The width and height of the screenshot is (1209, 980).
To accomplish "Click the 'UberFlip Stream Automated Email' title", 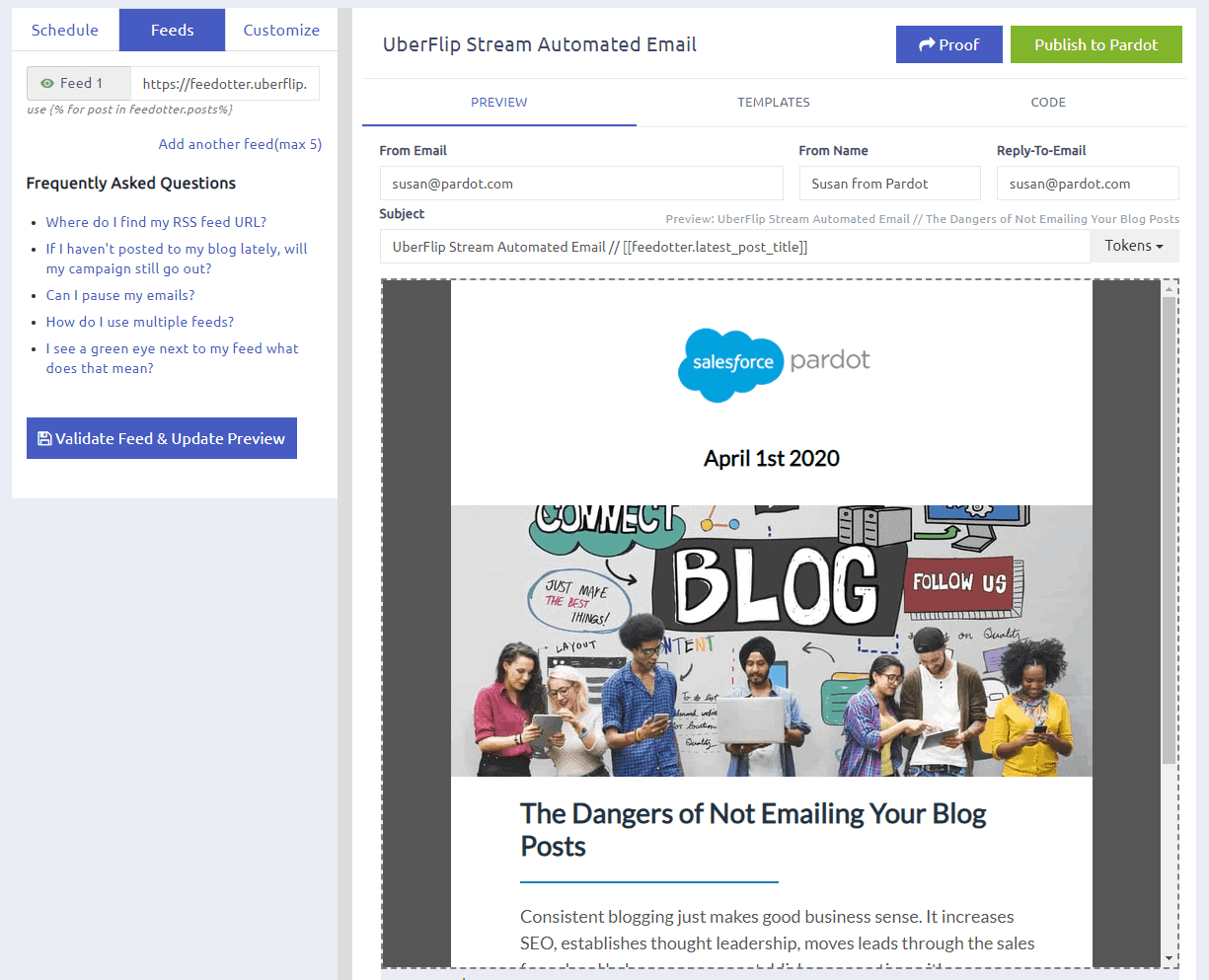I will coord(540,44).
